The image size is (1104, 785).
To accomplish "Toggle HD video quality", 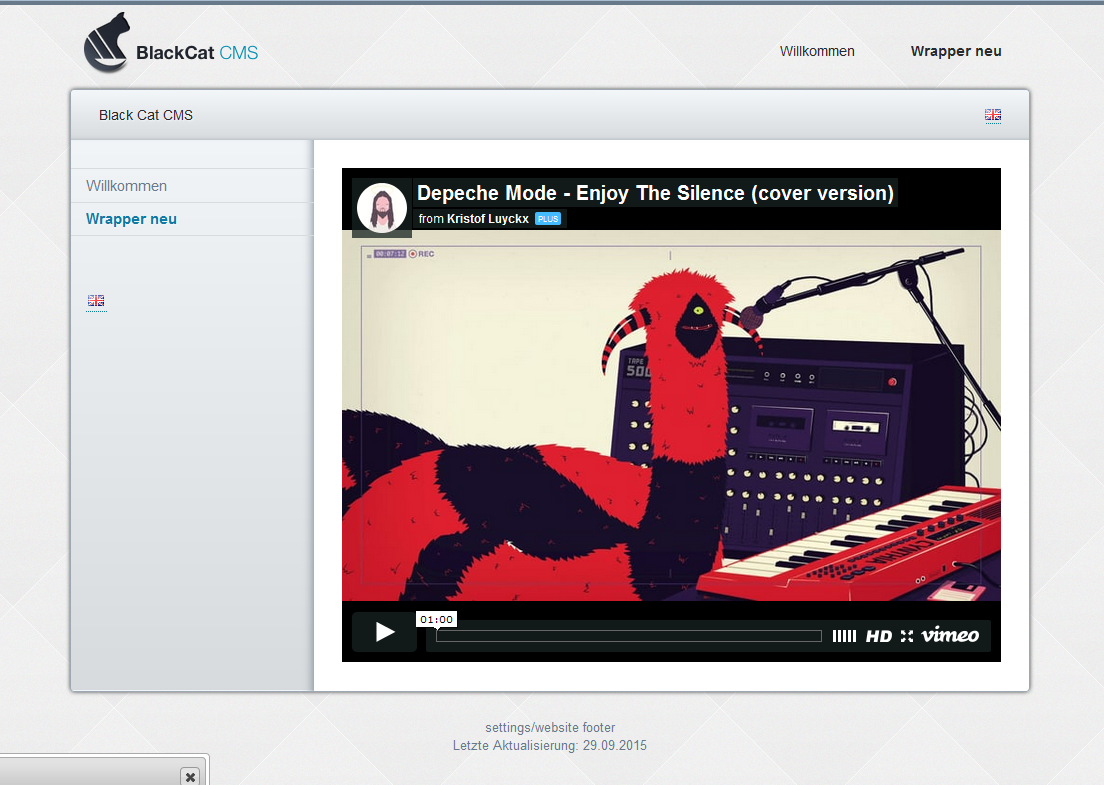I will [x=879, y=636].
